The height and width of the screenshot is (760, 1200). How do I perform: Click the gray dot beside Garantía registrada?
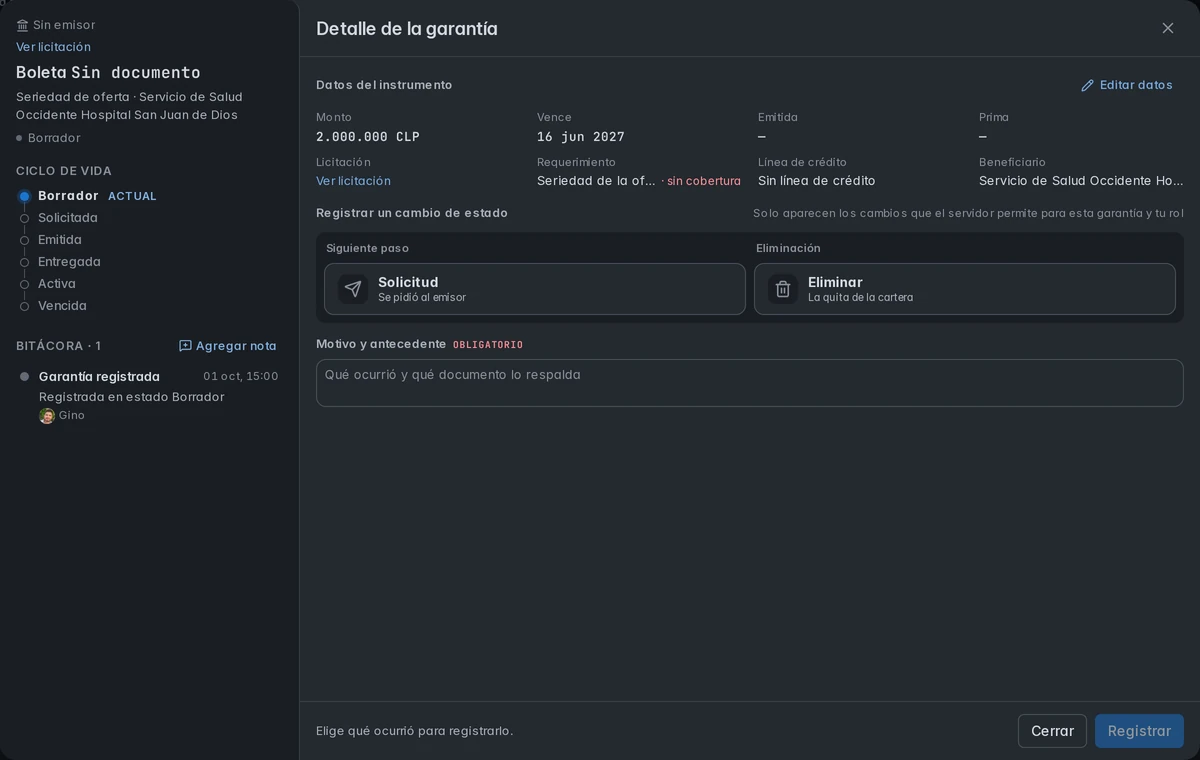(x=25, y=377)
